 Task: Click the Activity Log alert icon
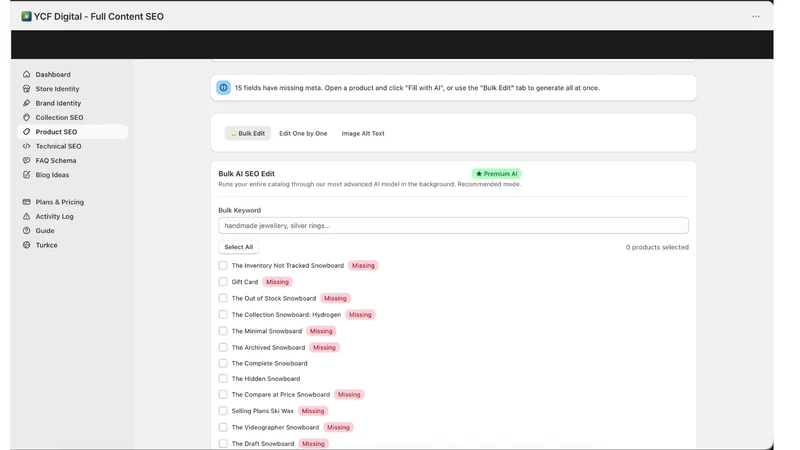(x=27, y=216)
